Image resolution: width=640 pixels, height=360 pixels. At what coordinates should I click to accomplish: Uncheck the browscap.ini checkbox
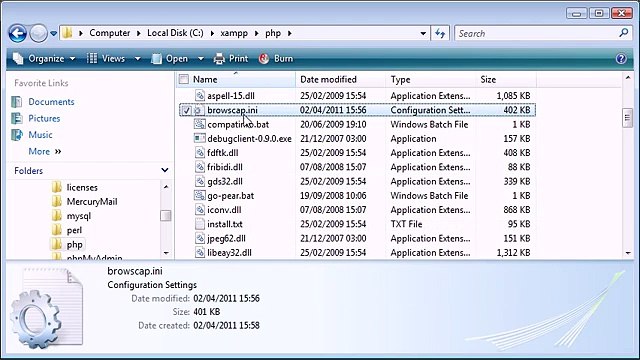(187, 110)
